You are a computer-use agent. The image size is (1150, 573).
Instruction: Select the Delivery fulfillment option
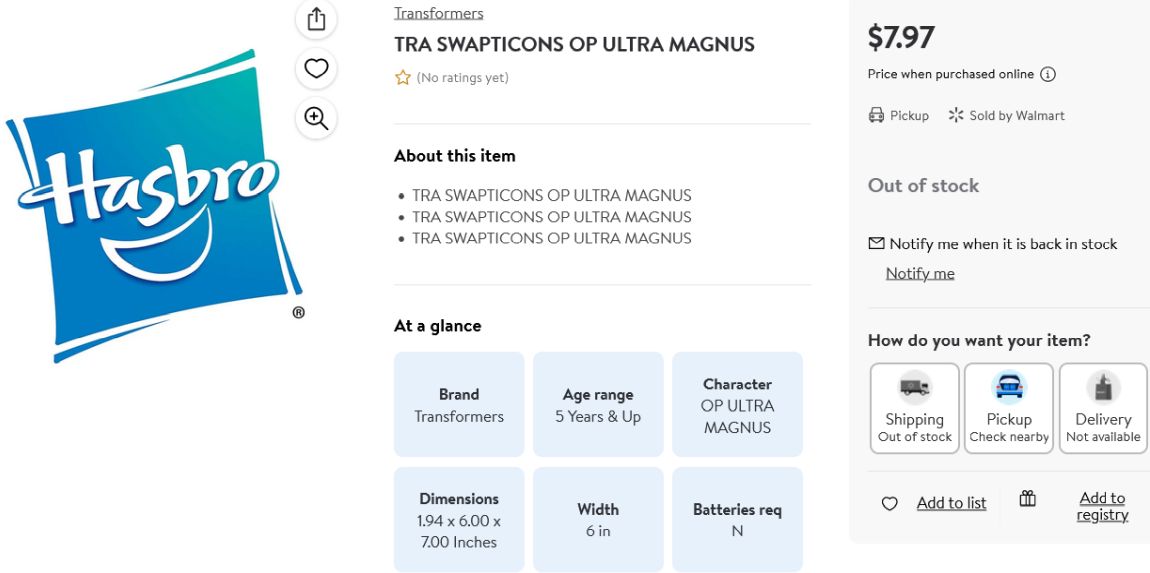point(1103,408)
